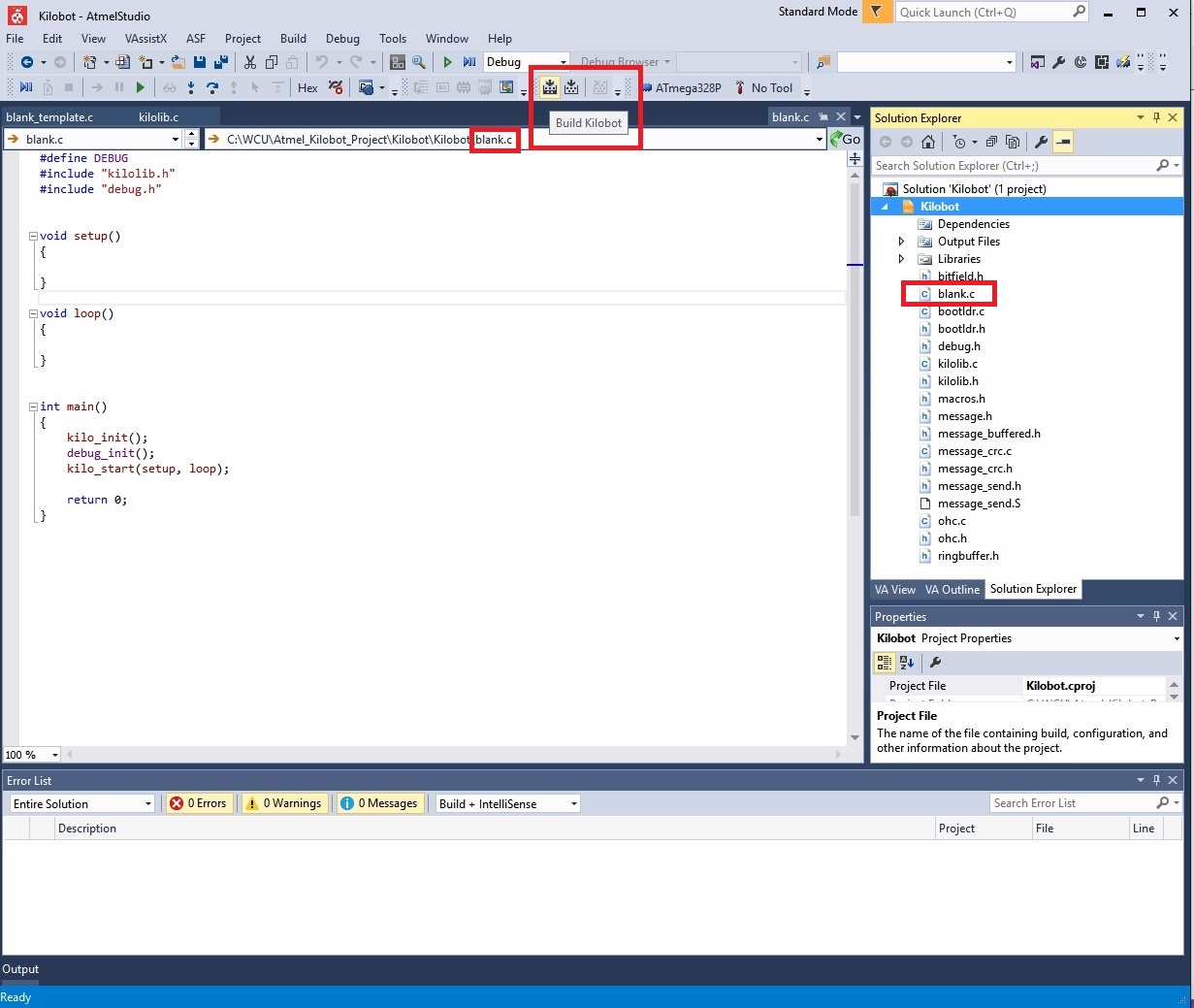
Task: Click the Home icon in Solution Explorer
Action: point(928,142)
